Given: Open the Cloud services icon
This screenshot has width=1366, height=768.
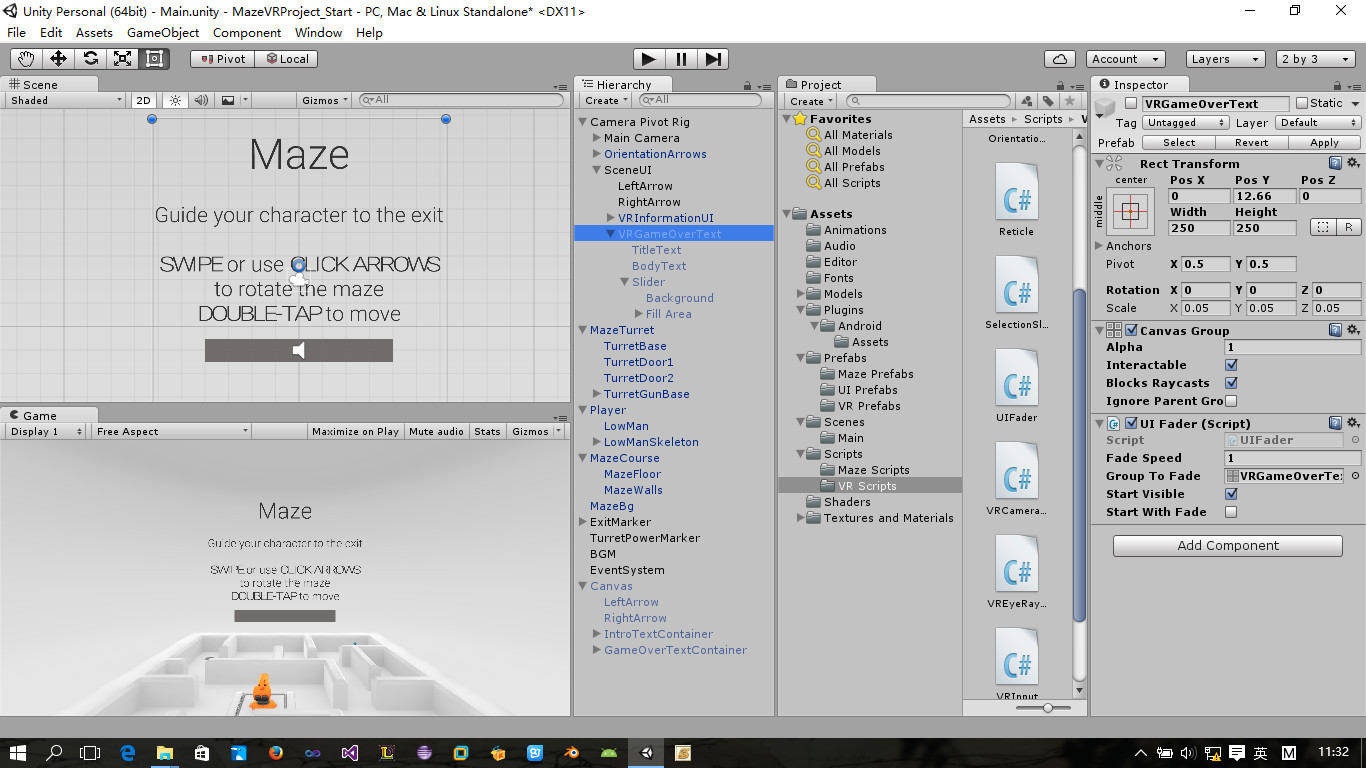Looking at the screenshot, I should pyautogui.click(x=1059, y=59).
